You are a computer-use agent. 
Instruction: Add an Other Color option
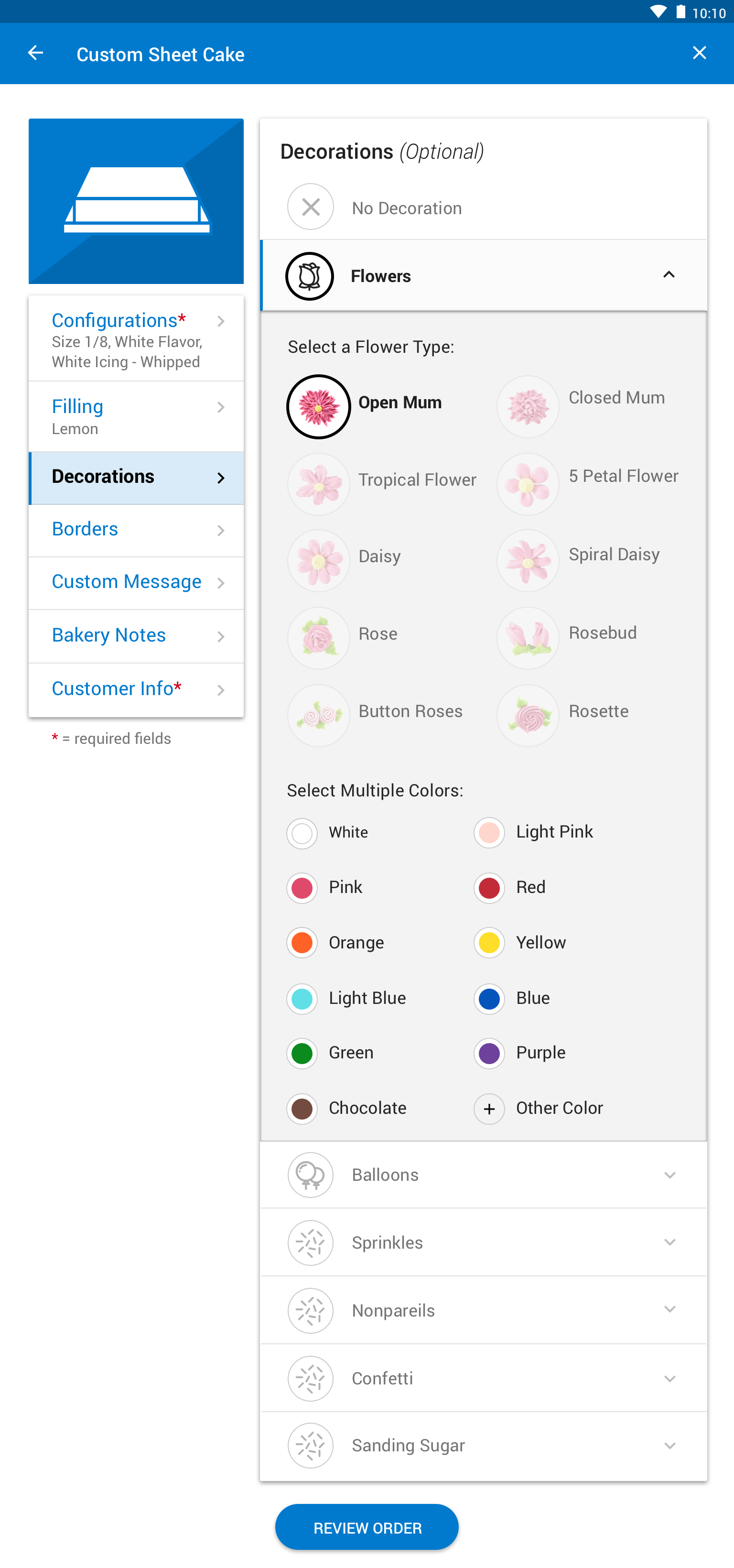click(x=489, y=1109)
